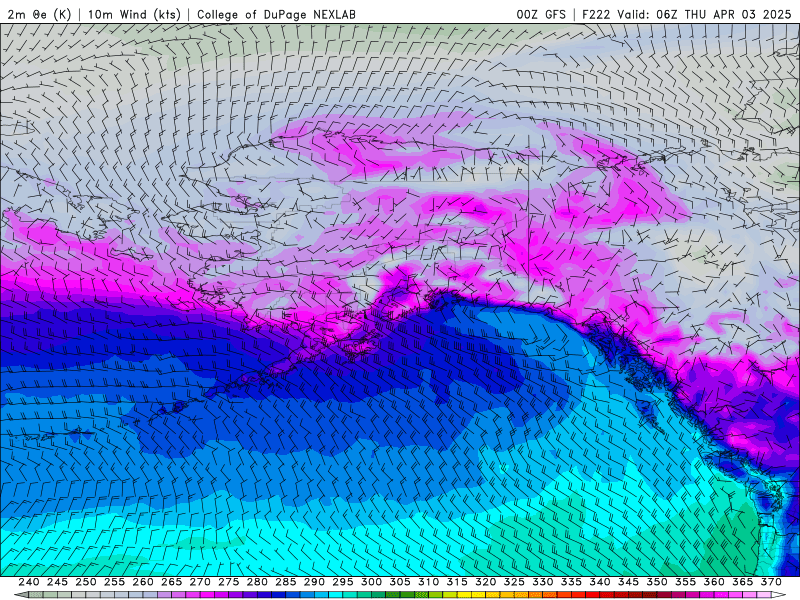This screenshot has width=800, height=600.
Task: Select the 355 legend value
Action: click(686, 582)
